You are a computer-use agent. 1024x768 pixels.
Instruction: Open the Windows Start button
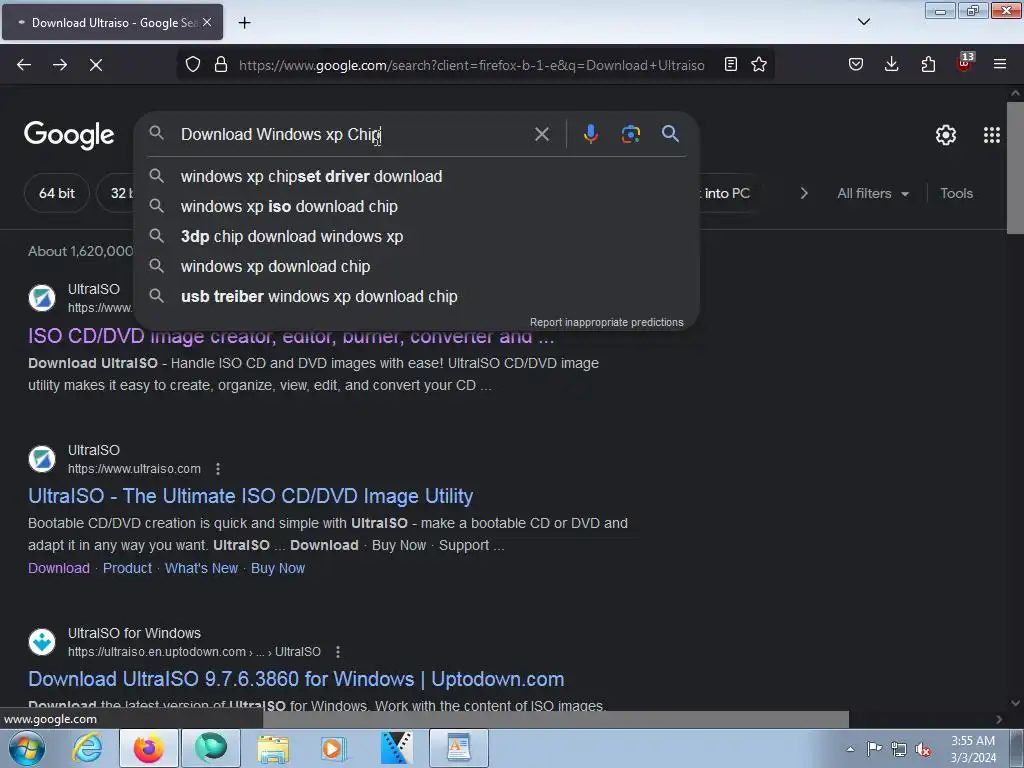pyautogui.click(x=26, y=748)
